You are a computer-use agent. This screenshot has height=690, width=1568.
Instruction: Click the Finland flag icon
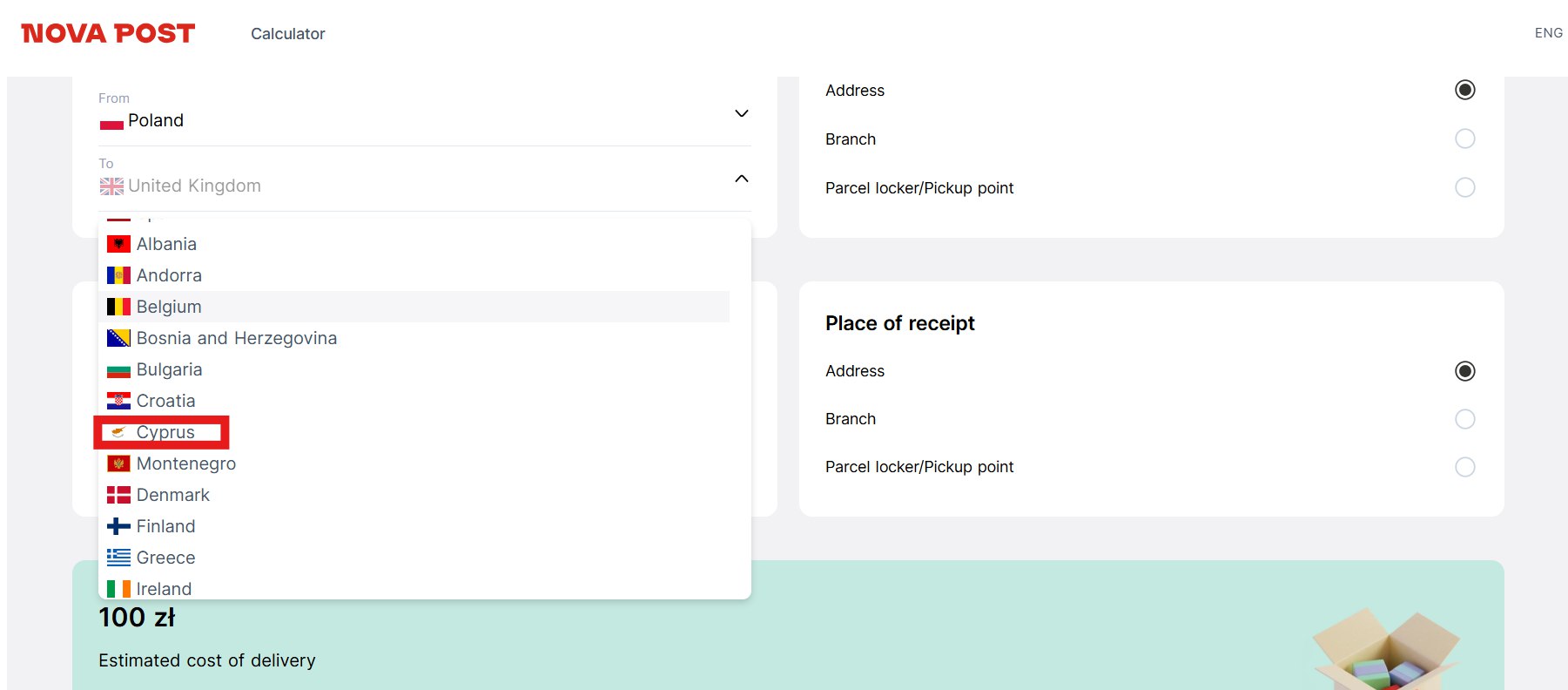coord(118,526)
